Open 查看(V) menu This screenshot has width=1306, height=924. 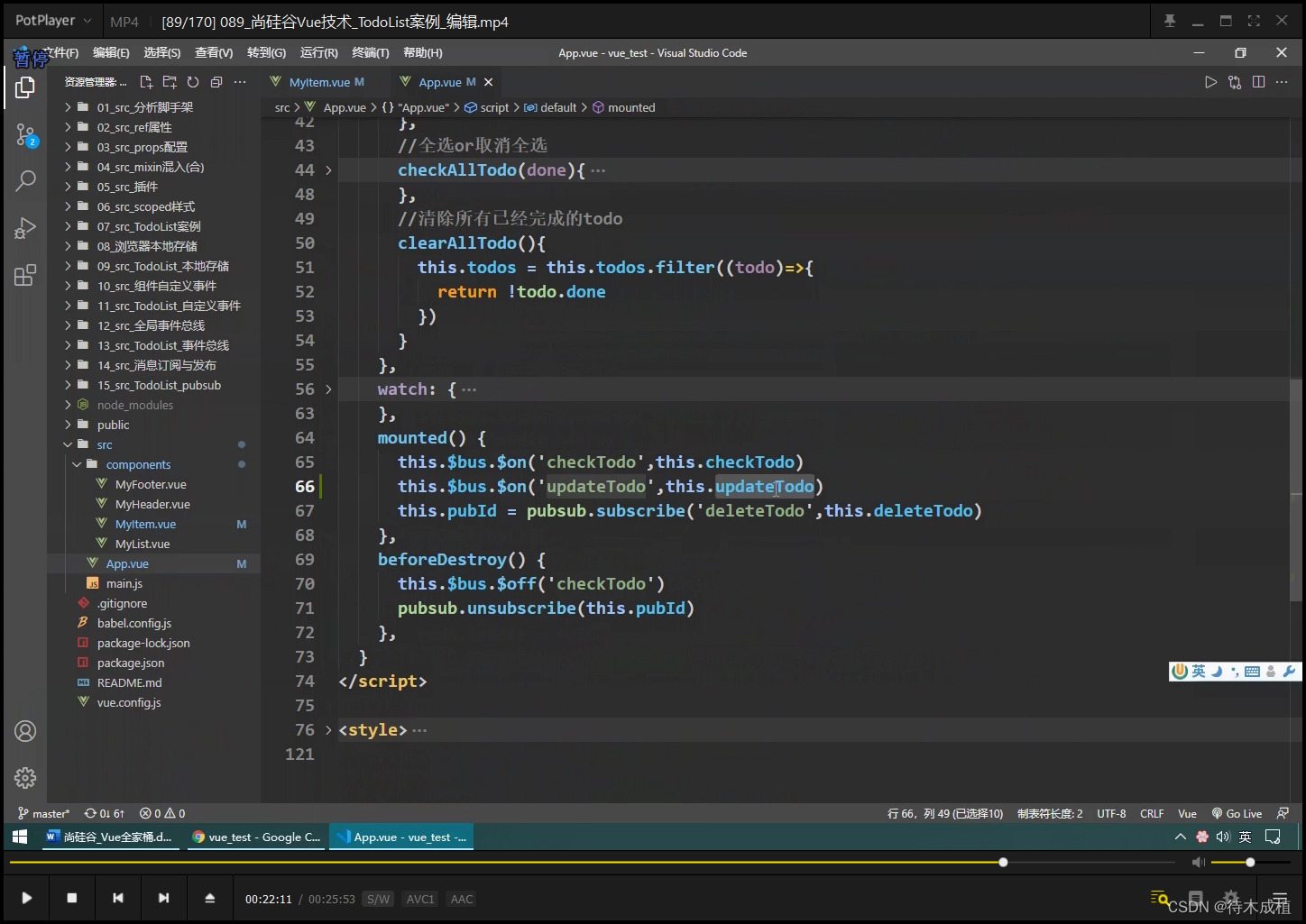click(x=214, y=53)
